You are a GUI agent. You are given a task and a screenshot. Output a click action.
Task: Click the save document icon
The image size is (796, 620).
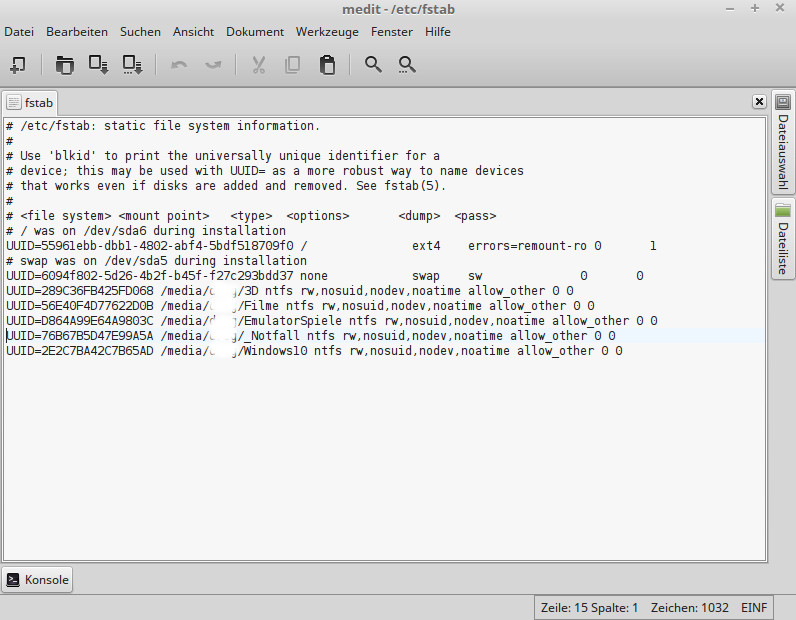point(98,65)
